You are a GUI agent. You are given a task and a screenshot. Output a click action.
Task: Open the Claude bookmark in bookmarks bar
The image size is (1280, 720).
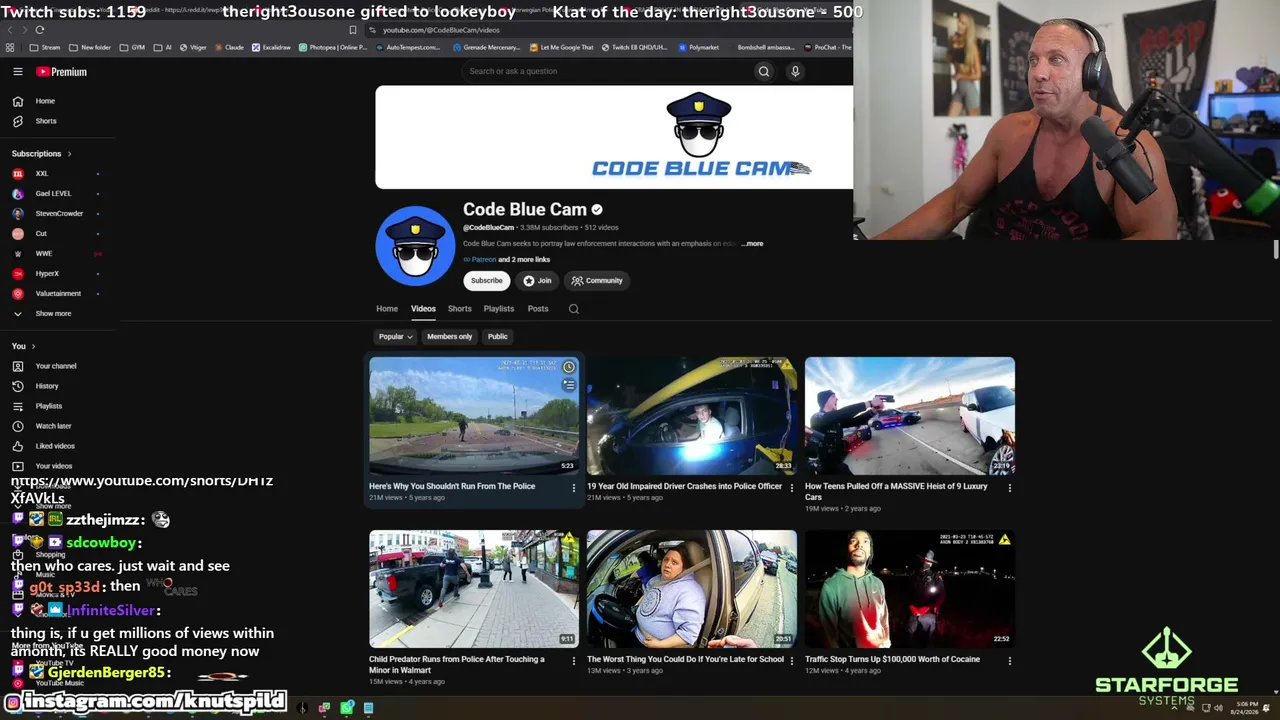click(x=229, y=47)
